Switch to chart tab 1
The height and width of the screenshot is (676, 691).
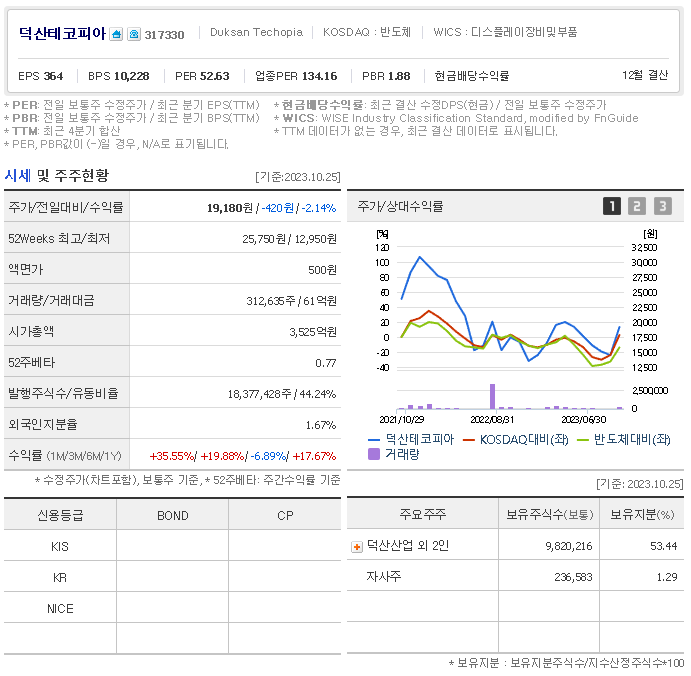tap(612, 206)
